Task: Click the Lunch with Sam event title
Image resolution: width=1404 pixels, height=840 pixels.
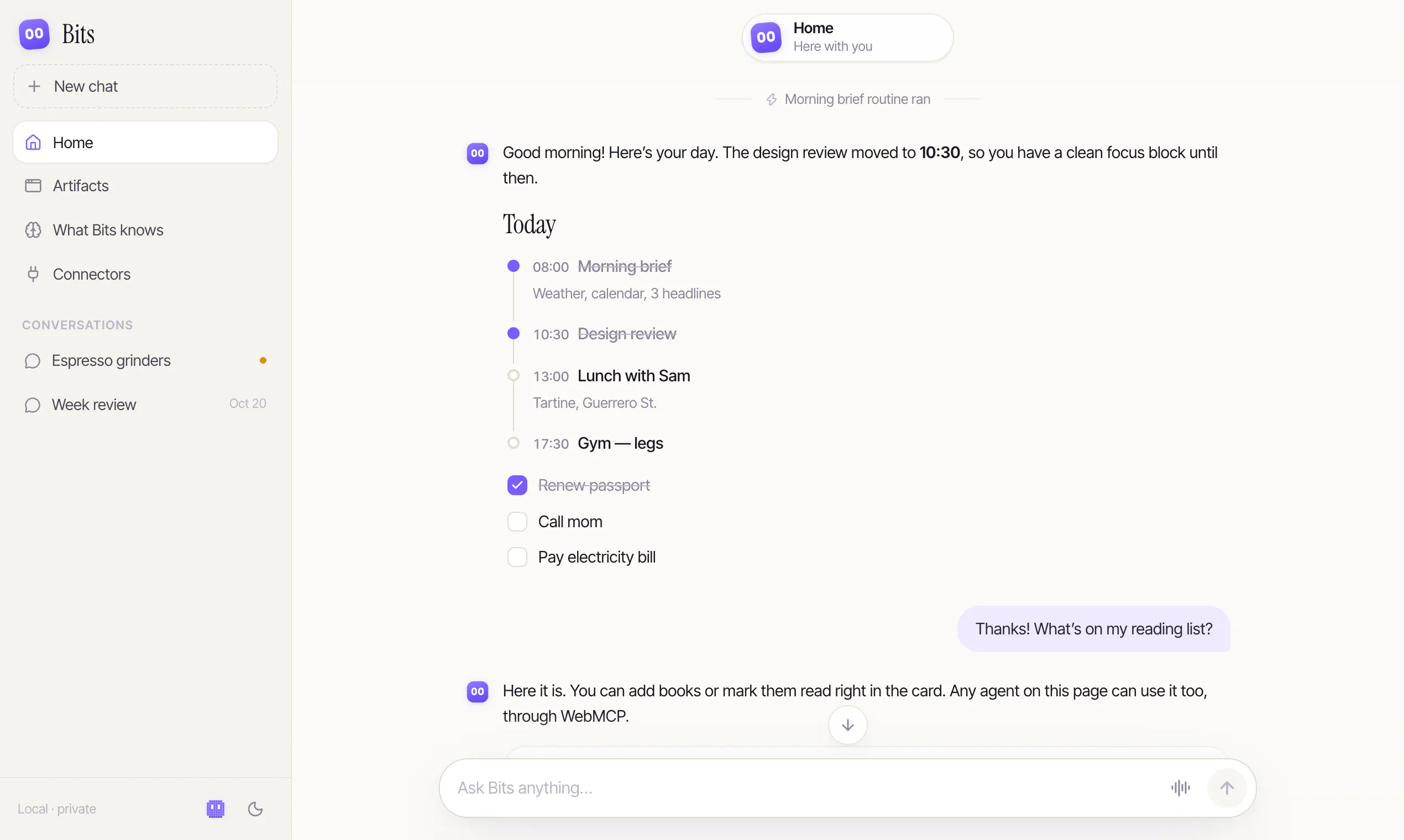Action: point(633,376)
